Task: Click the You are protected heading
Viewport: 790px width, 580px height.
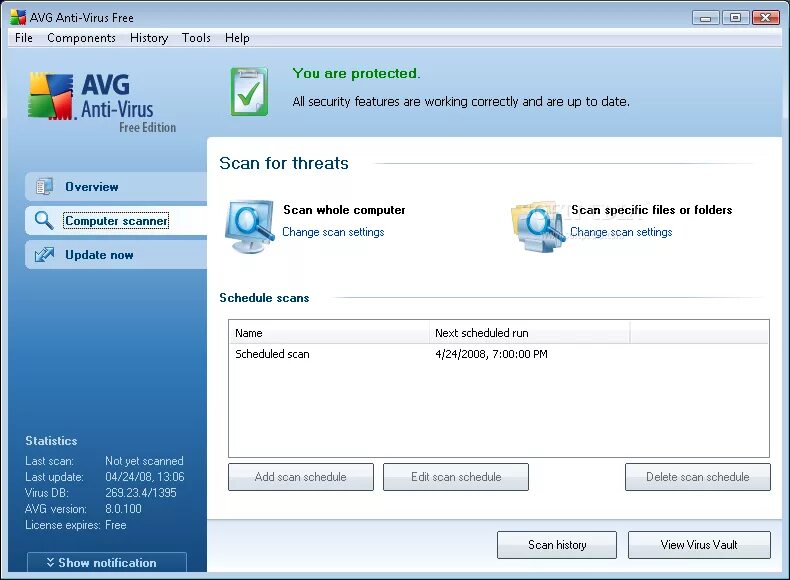Action: tap(356, 74)
